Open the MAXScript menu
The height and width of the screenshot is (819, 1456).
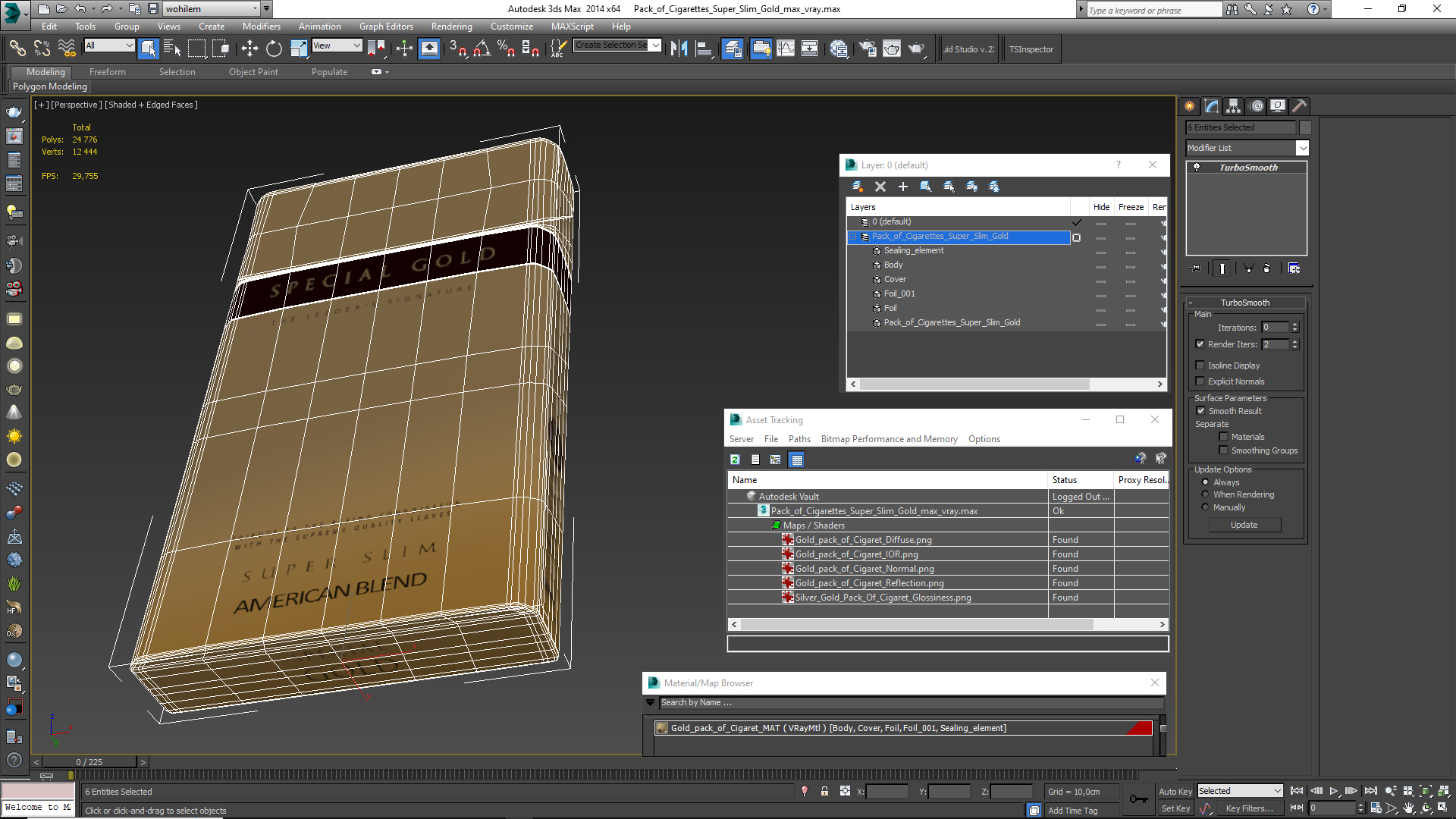[572, 27]
